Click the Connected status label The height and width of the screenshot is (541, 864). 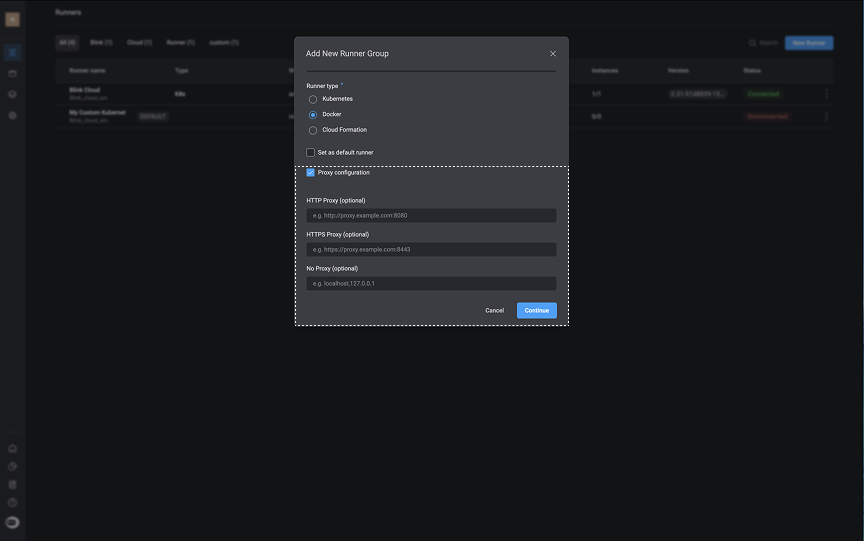click(x=763, y=94)
